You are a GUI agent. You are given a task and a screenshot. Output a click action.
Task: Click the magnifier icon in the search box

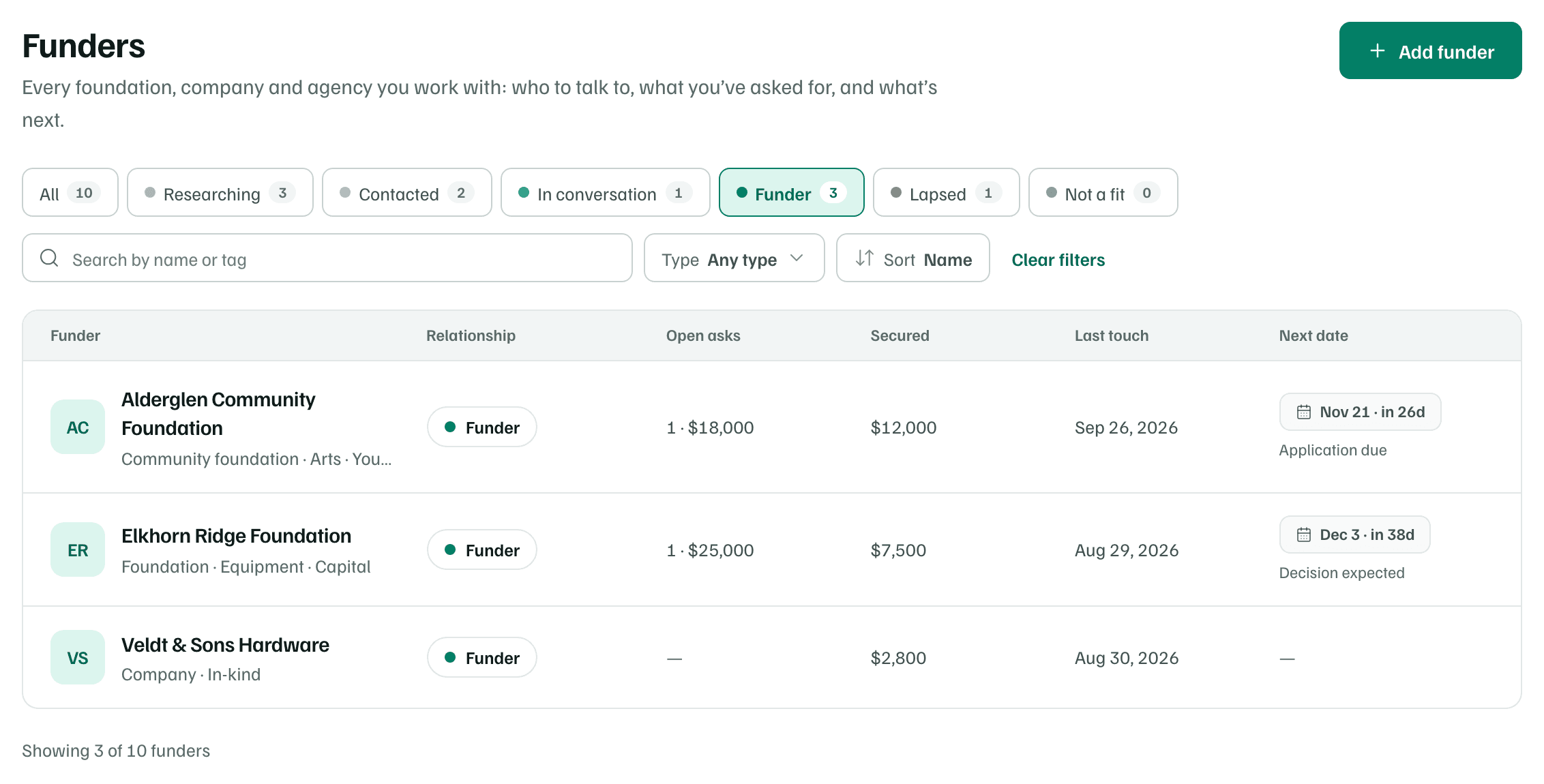(49, 258)
